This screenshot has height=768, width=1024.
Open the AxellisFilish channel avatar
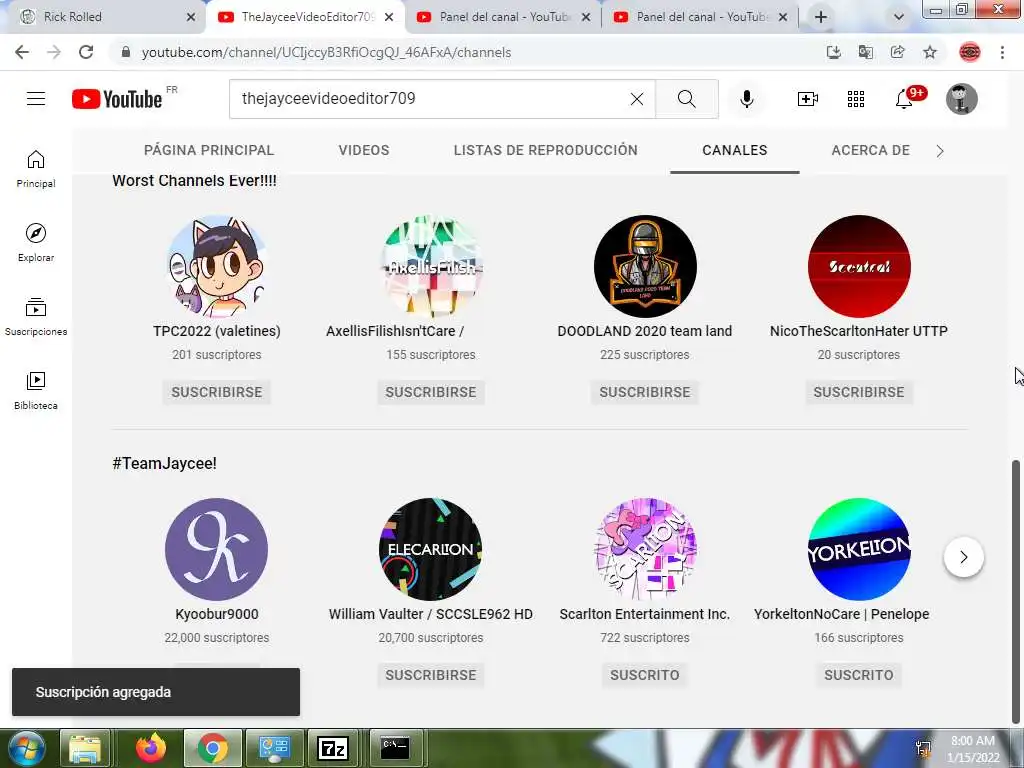[x=430, y=266]
